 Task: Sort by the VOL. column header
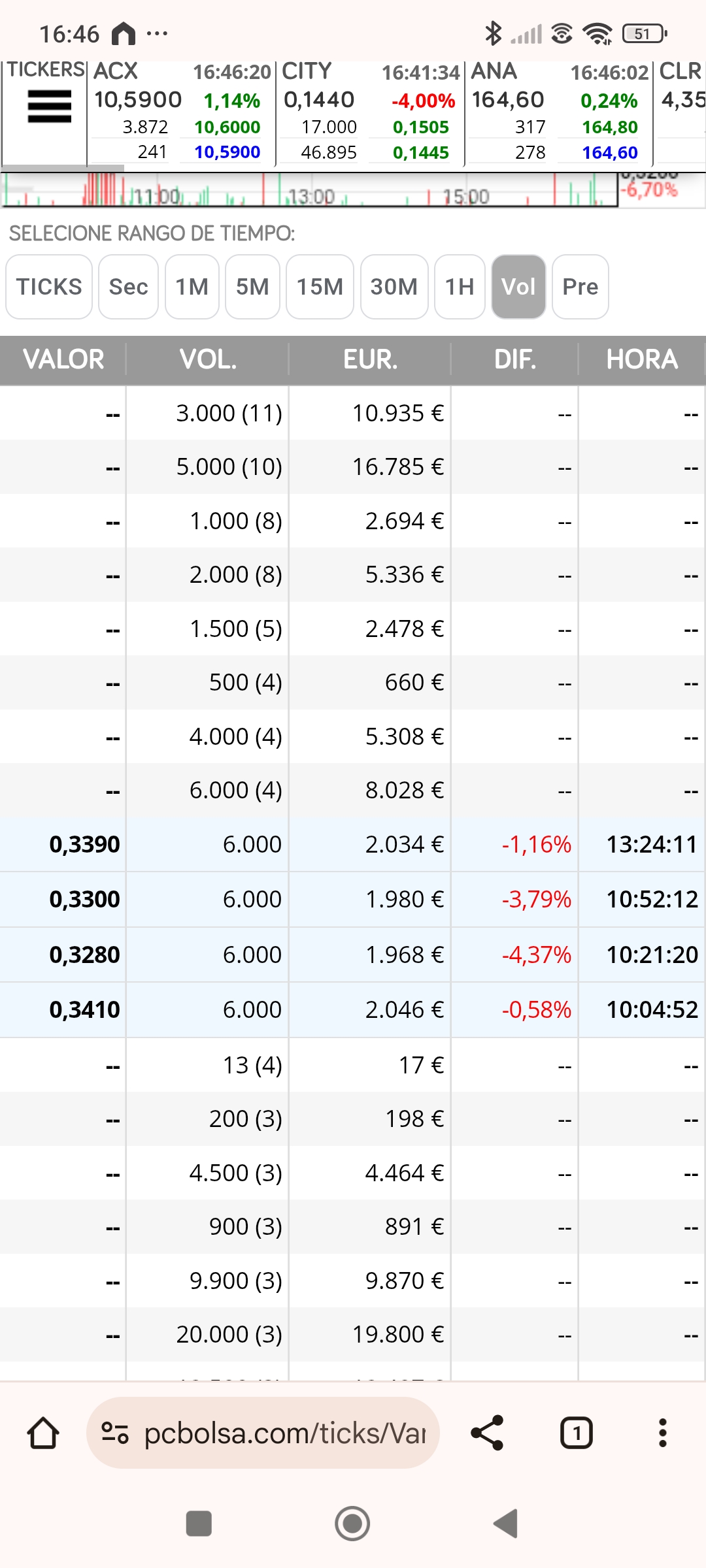point(208,359)
